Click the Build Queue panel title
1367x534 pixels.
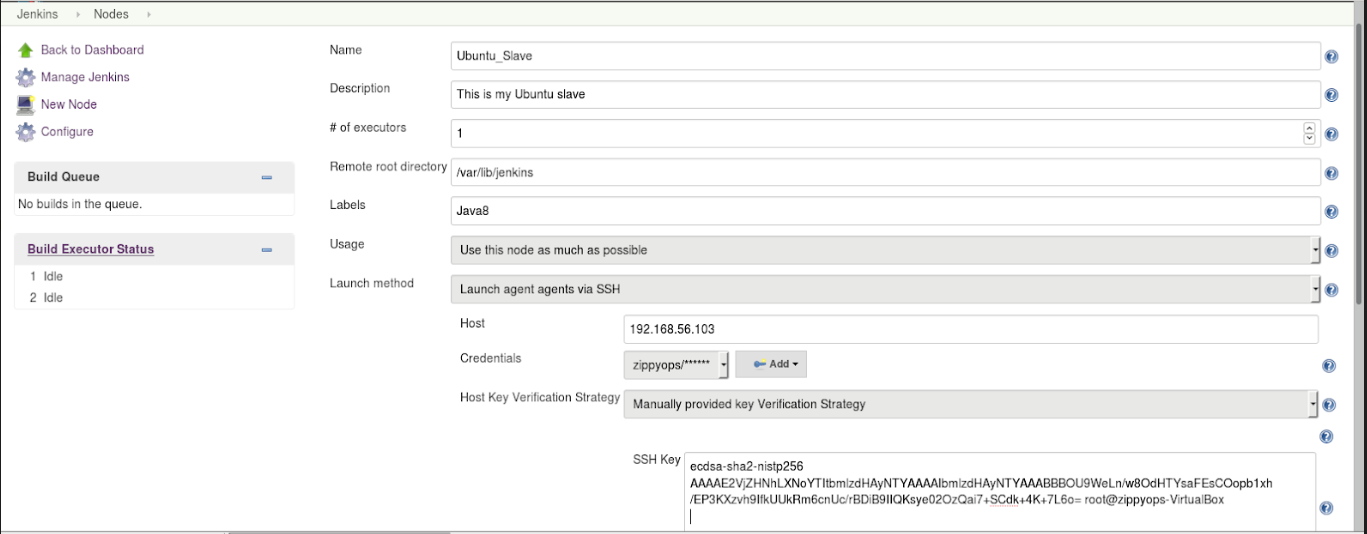click(x=64, y=177)
